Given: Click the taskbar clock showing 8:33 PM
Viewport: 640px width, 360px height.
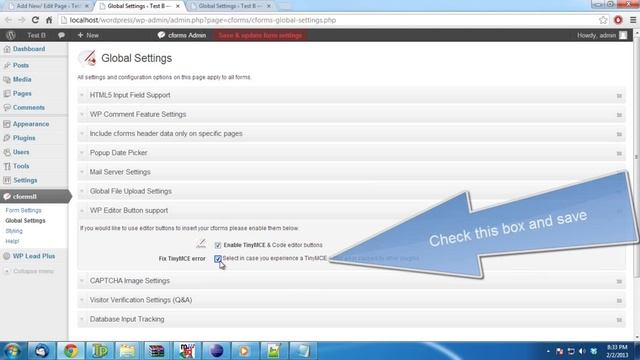Looking at the screenshot, I should point(617,351).
